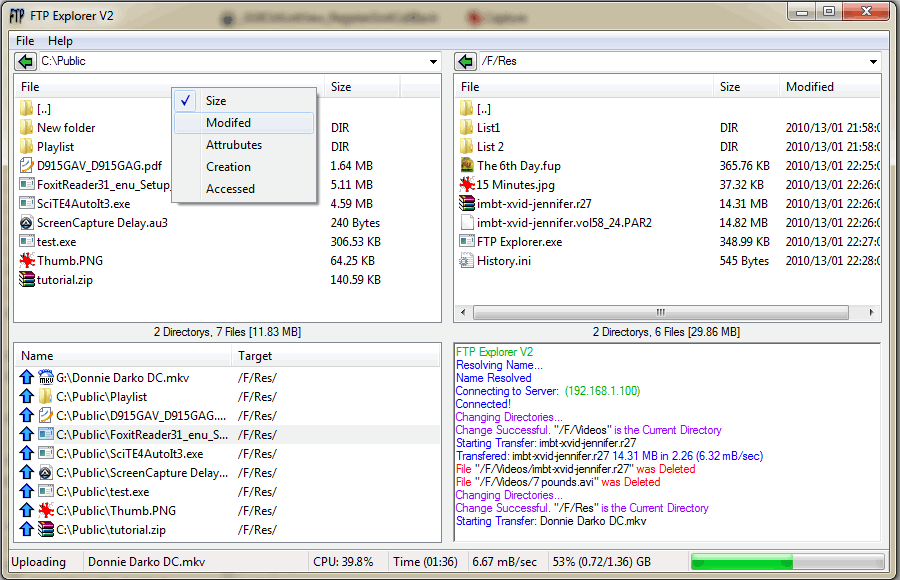Viewport: 900px width, 580px height.
Task: Click upload arrow for C:\Public\test.exe queue item
Action: [26, 491]
